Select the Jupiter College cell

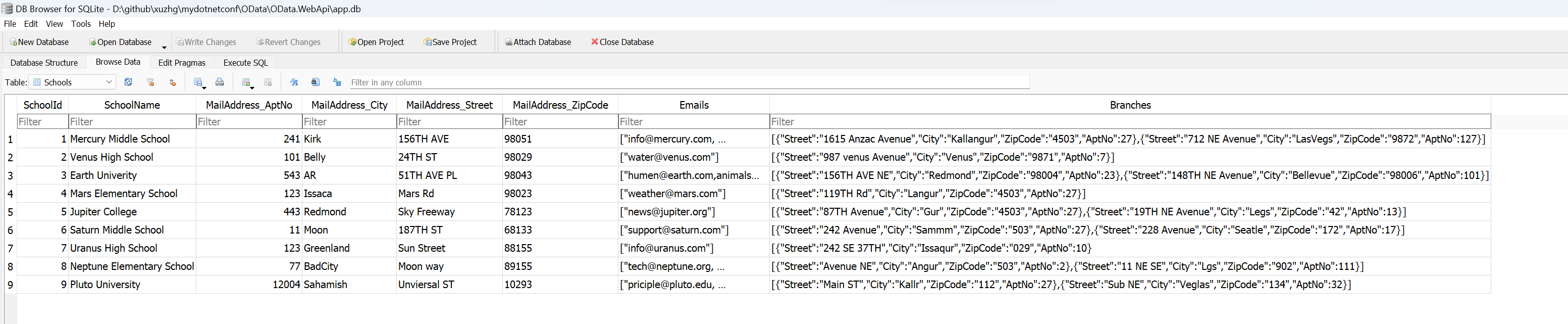tap(132, 212)
